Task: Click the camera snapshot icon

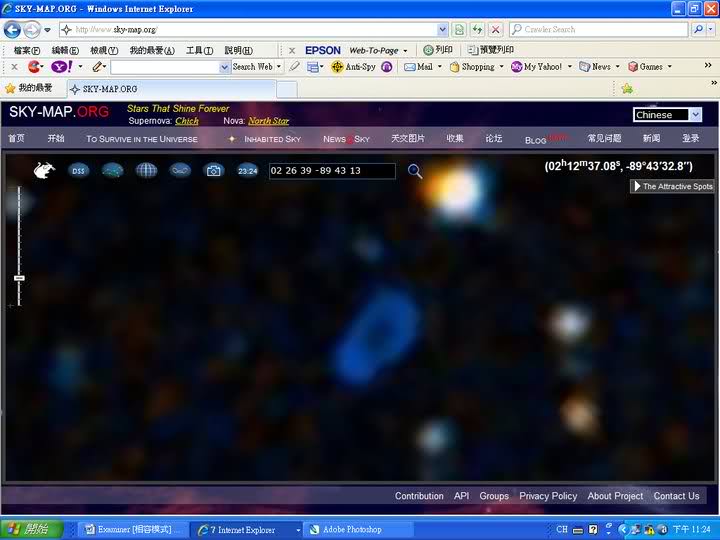Action: point(214,171)
